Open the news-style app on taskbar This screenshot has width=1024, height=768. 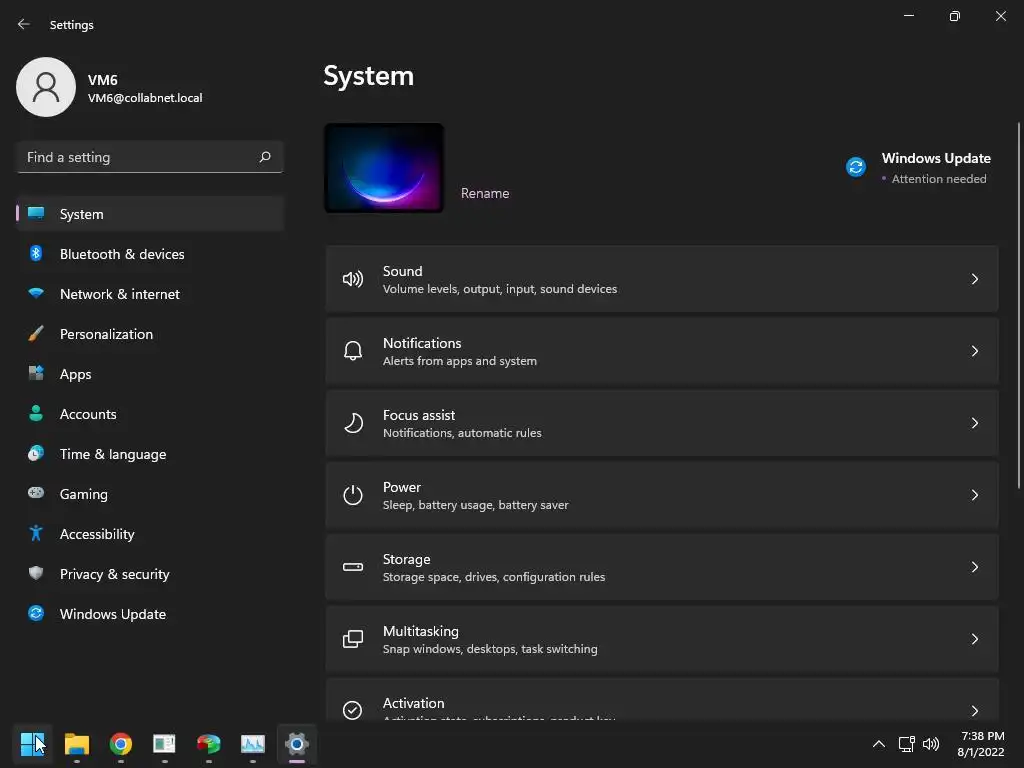point(165,744)
